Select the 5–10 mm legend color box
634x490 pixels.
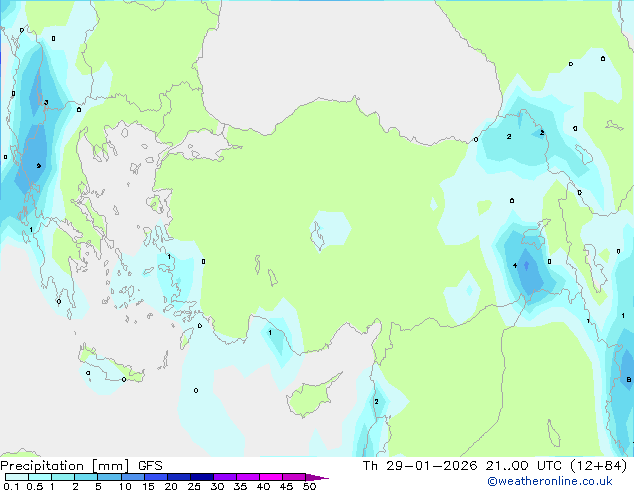click(x=109, y=477)
